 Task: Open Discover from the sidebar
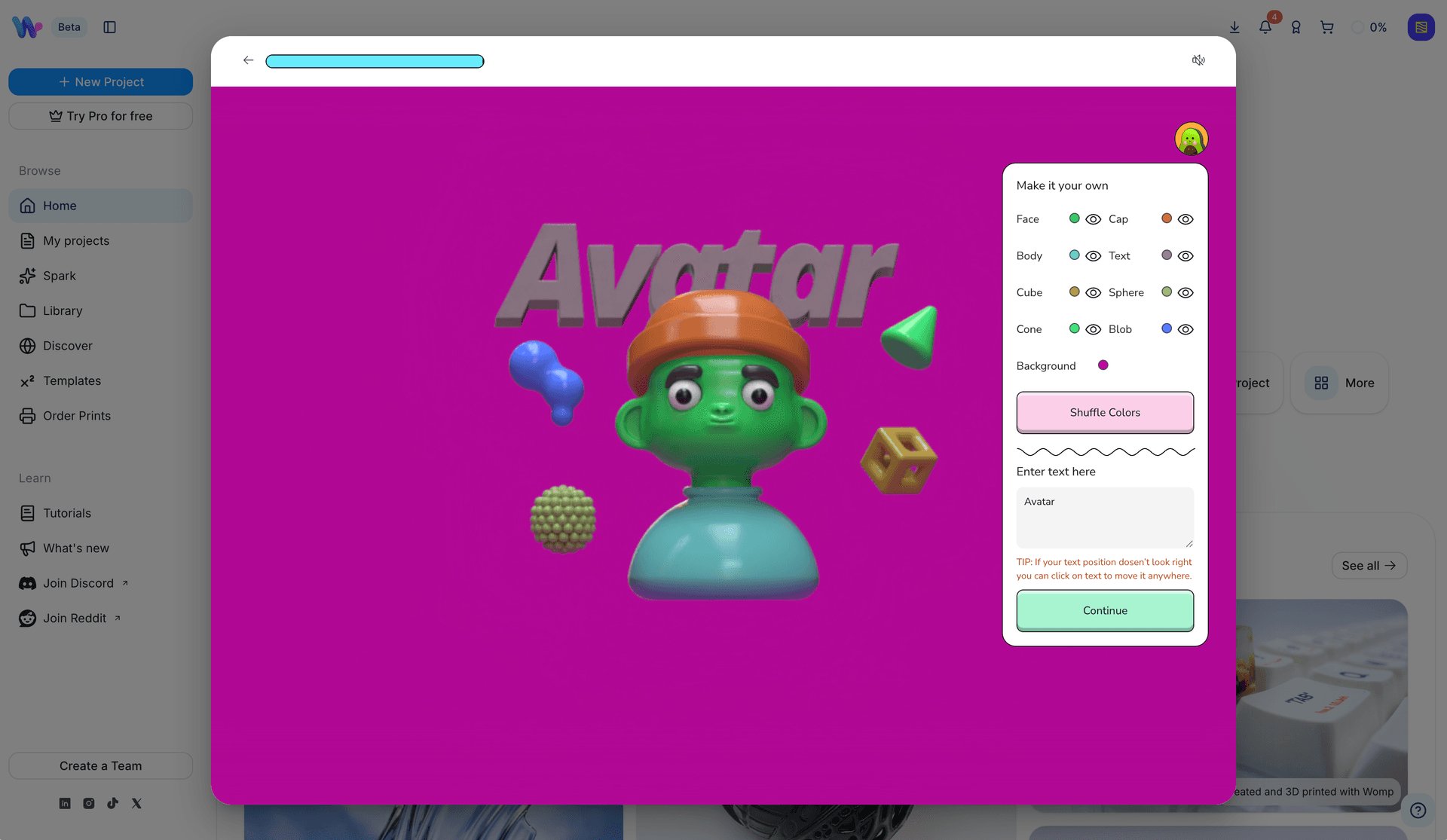pyautogui.click(x=67, y=346)
